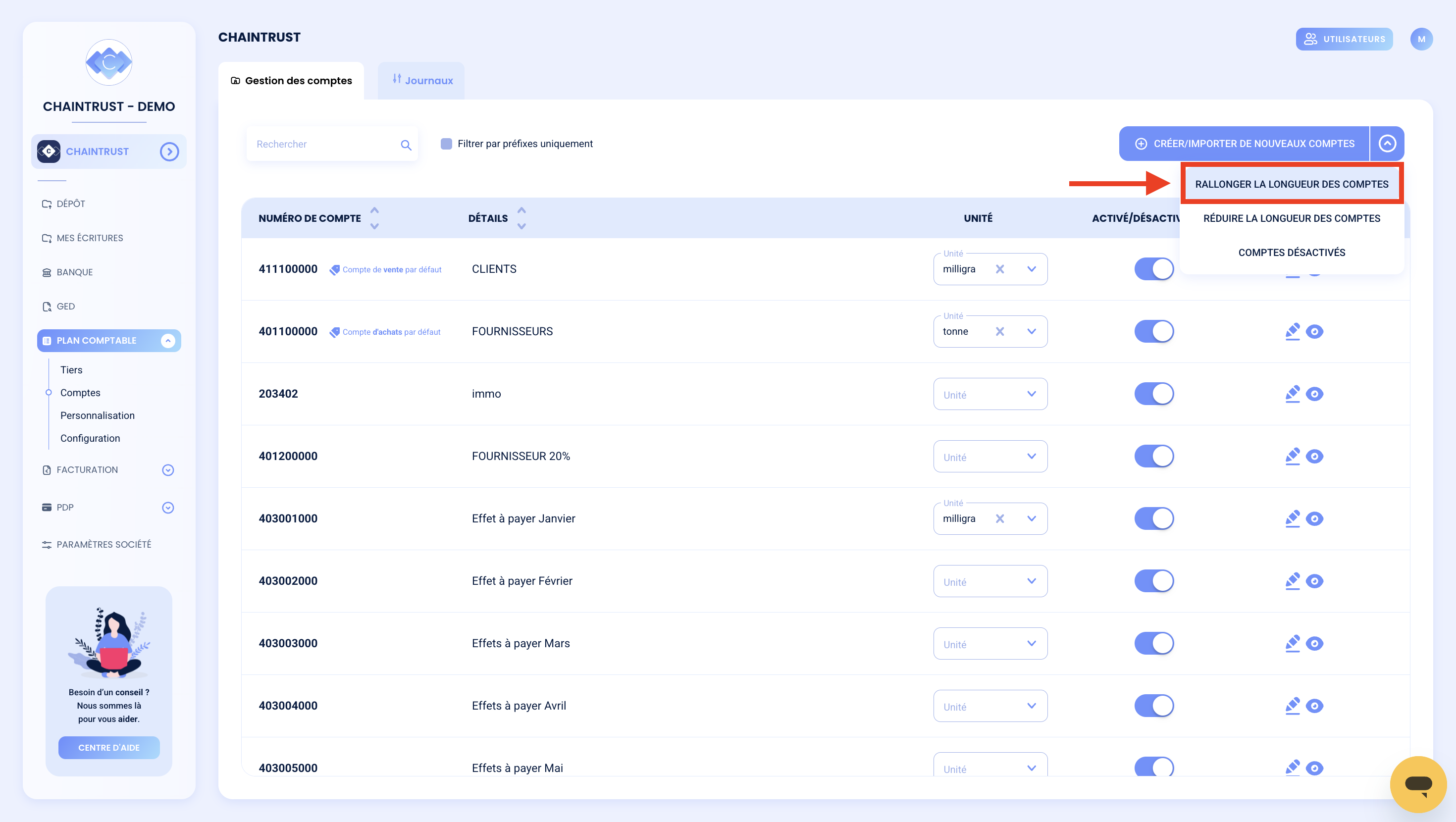Click the search magnifier icon
This screenshot has height=822, width=1456.
(406, 145)
